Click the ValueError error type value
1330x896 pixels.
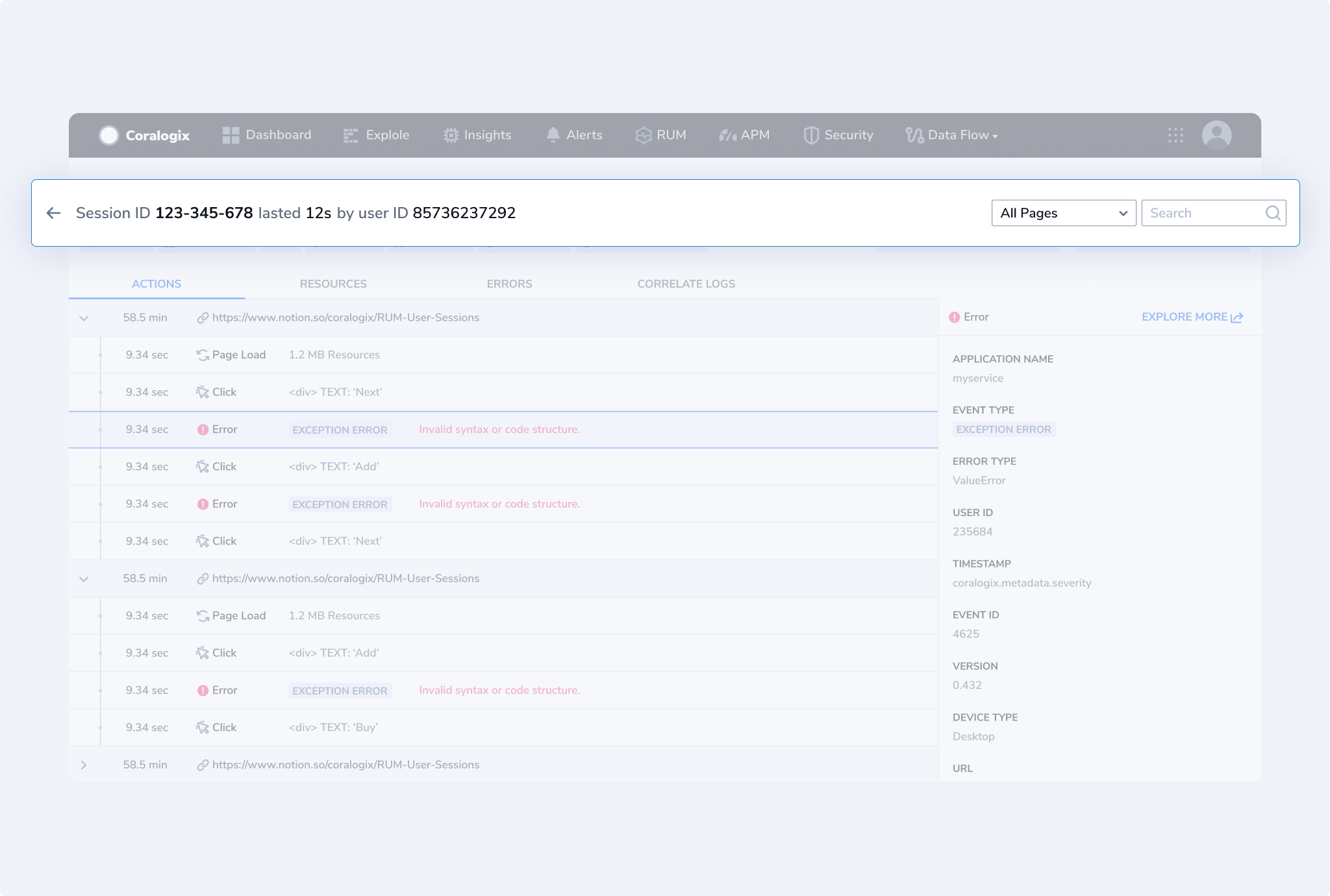[x=979, y=480]
